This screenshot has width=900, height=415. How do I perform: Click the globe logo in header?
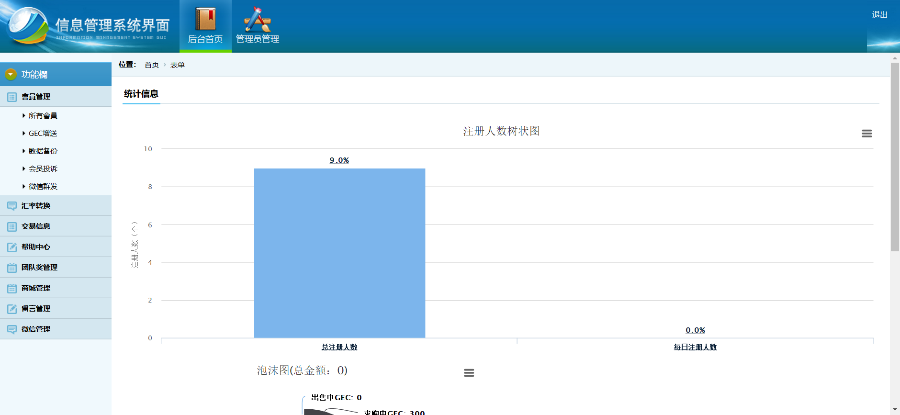(29, 26)
